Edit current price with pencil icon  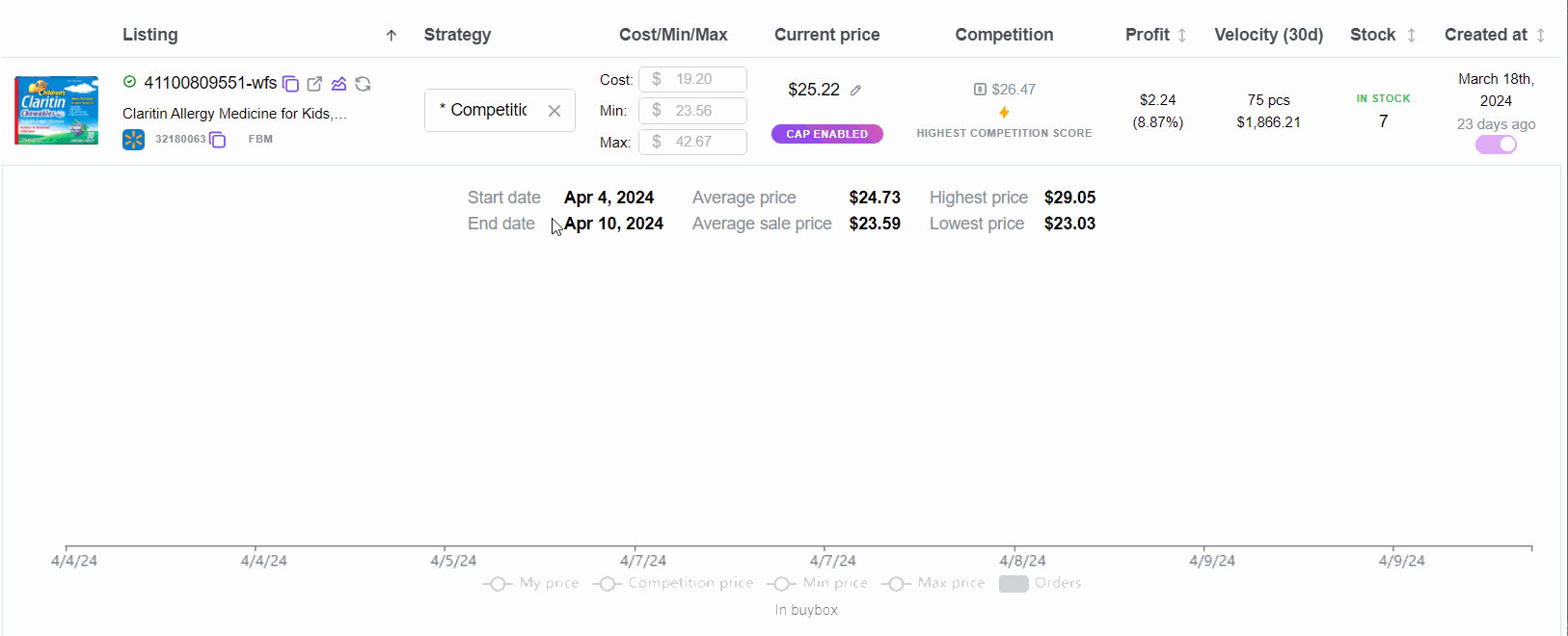tap(855, 90)
